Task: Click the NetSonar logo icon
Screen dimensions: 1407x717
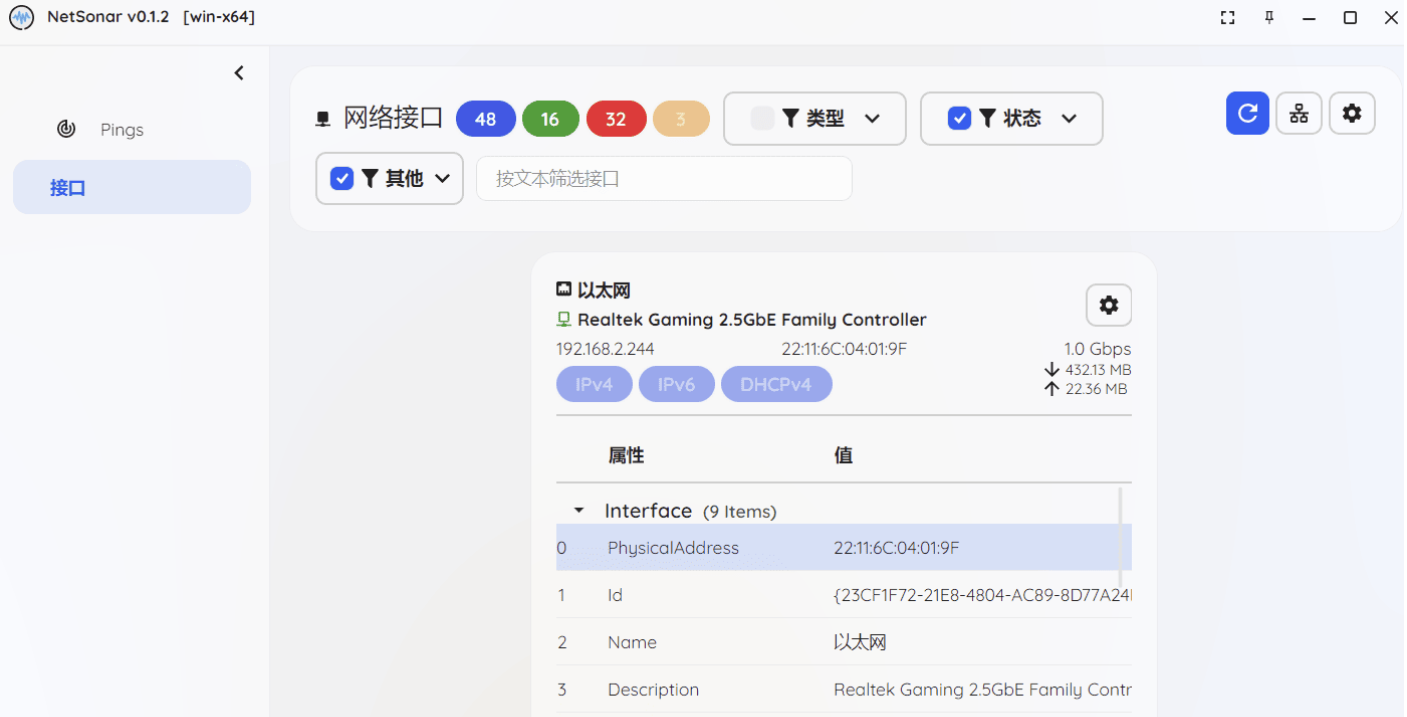Action: coord(21,17)
